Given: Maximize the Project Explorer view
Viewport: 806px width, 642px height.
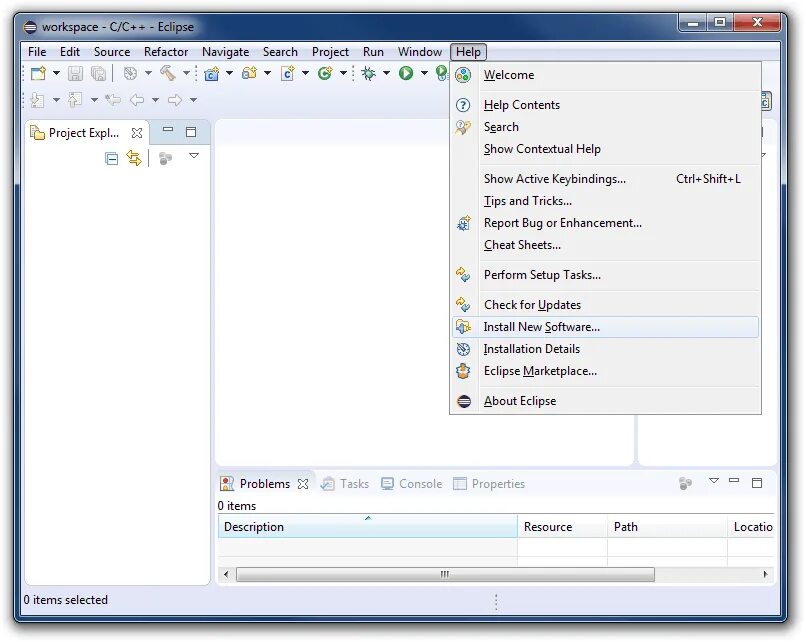Looking at the screenshot, I should (191, 132).
